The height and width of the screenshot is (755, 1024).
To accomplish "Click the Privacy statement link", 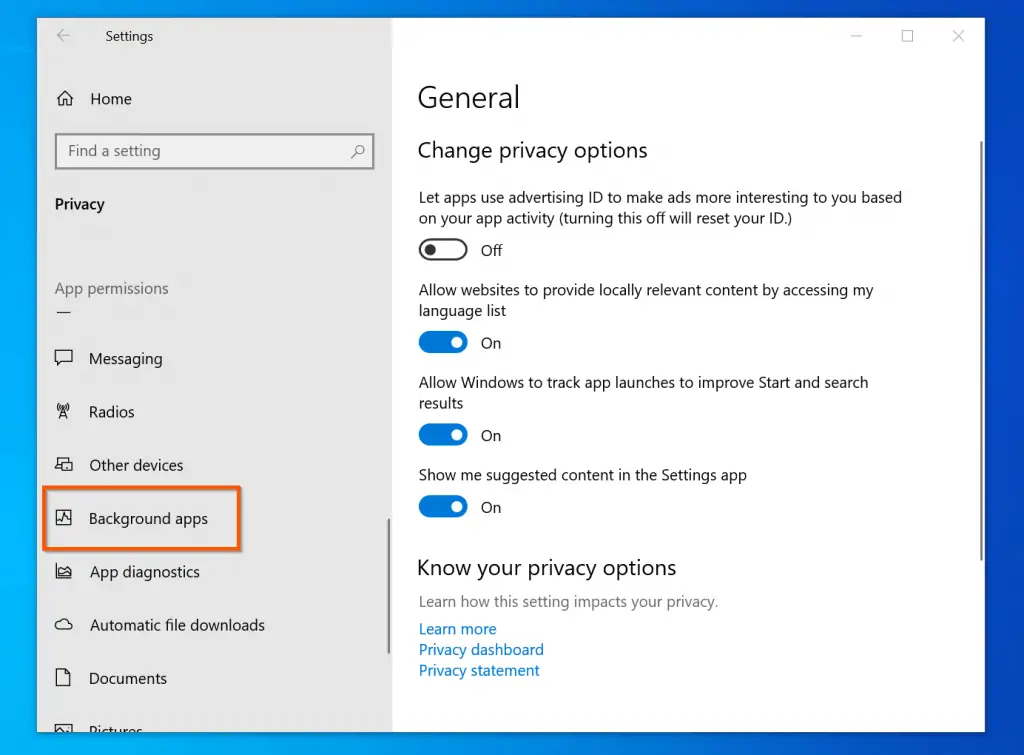I will (479, 671).
